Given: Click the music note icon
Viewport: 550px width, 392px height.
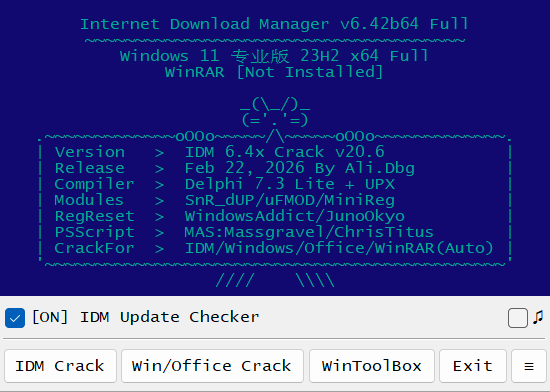Looking at the screenshot, I should (x=538, y=318).
